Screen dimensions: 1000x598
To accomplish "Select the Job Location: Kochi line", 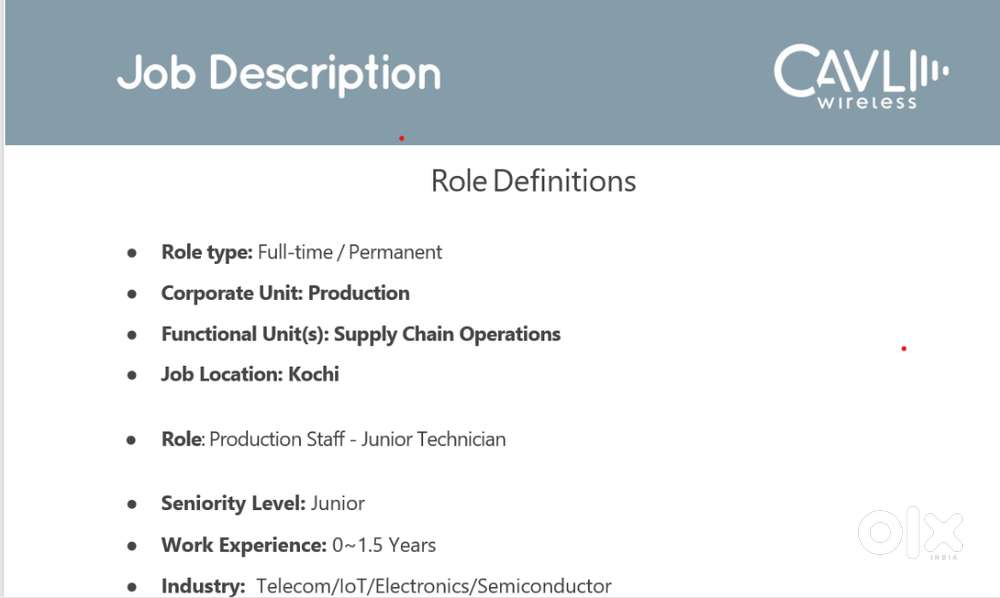I will pos(250,374).
